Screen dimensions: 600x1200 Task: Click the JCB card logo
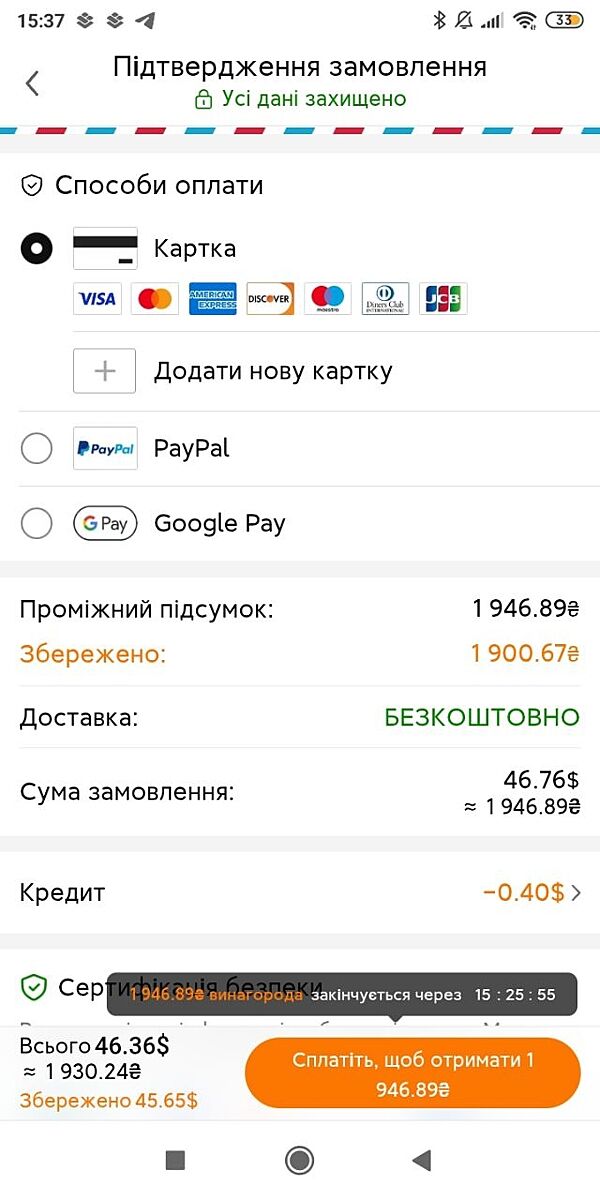click(x=443, y=298)
